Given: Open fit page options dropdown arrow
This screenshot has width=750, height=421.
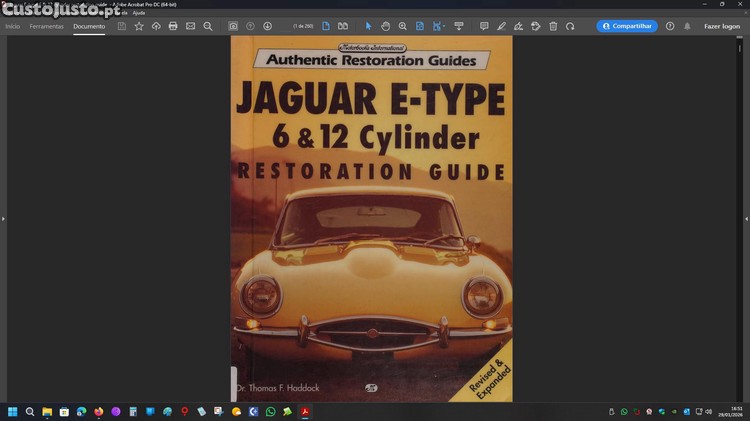Looking at the screenshot, I should (x=444, y=26).
